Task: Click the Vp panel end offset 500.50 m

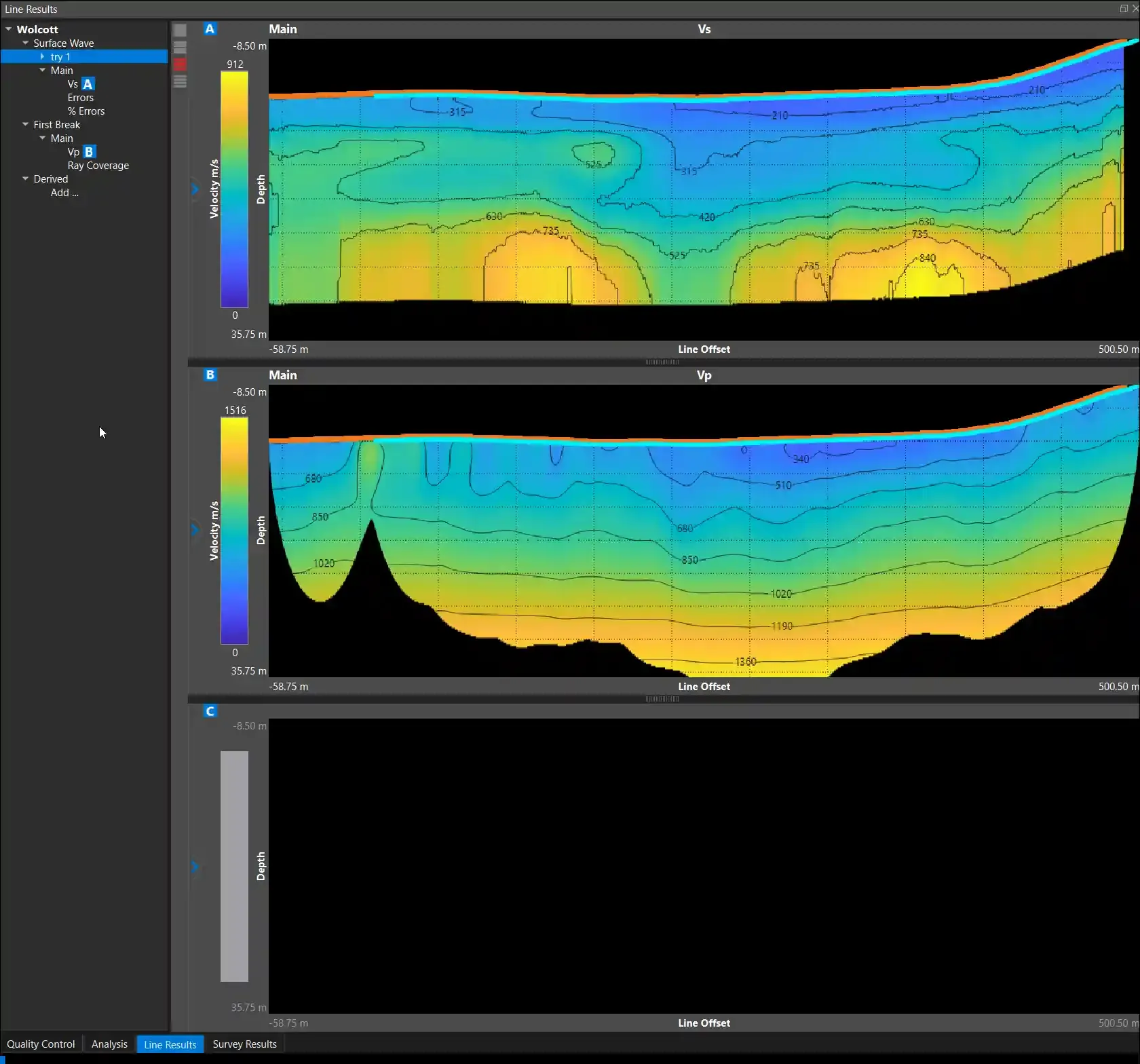Action: (1118, 687)
